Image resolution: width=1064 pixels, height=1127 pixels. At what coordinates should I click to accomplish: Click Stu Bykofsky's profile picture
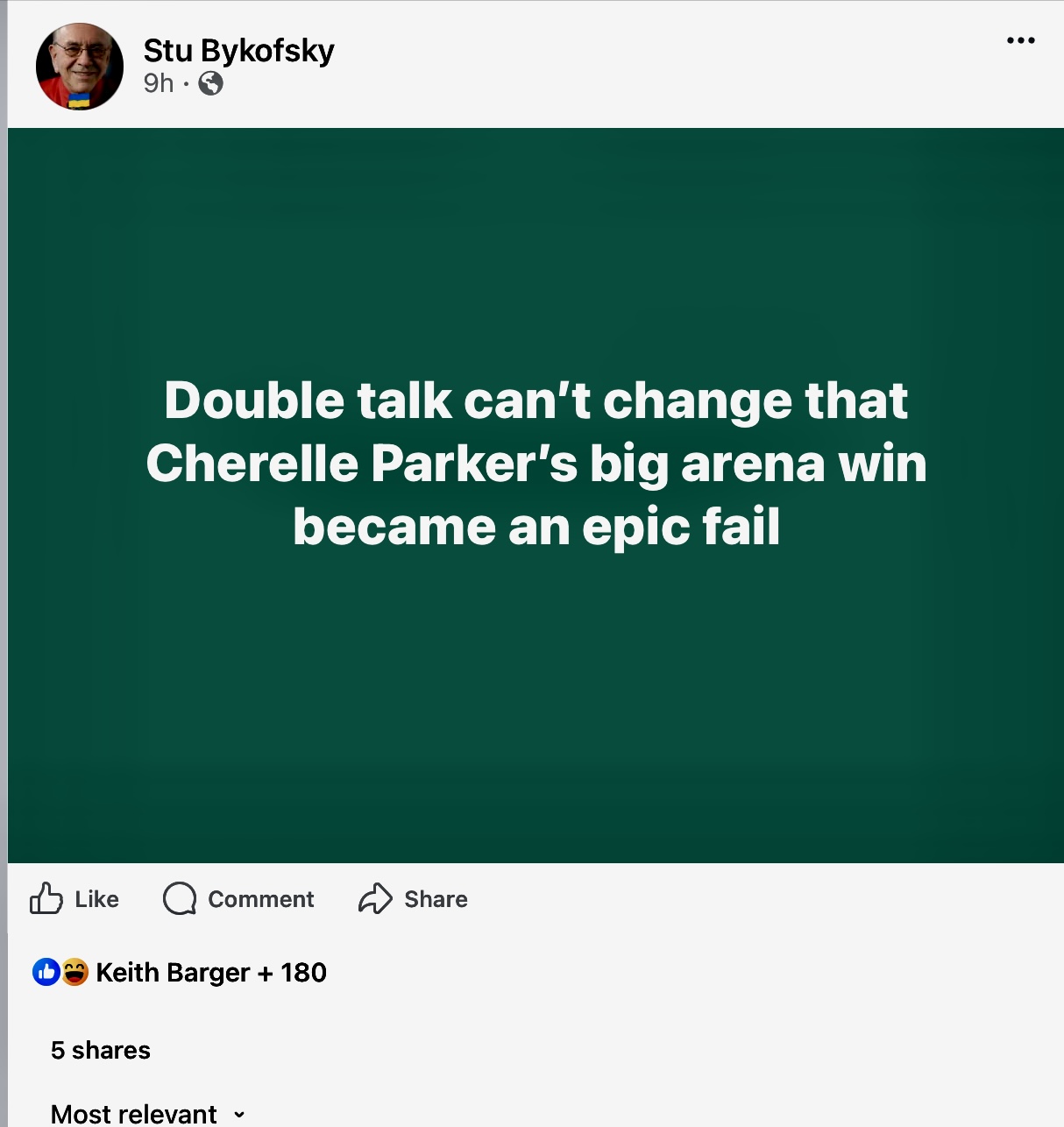(80, 67)
